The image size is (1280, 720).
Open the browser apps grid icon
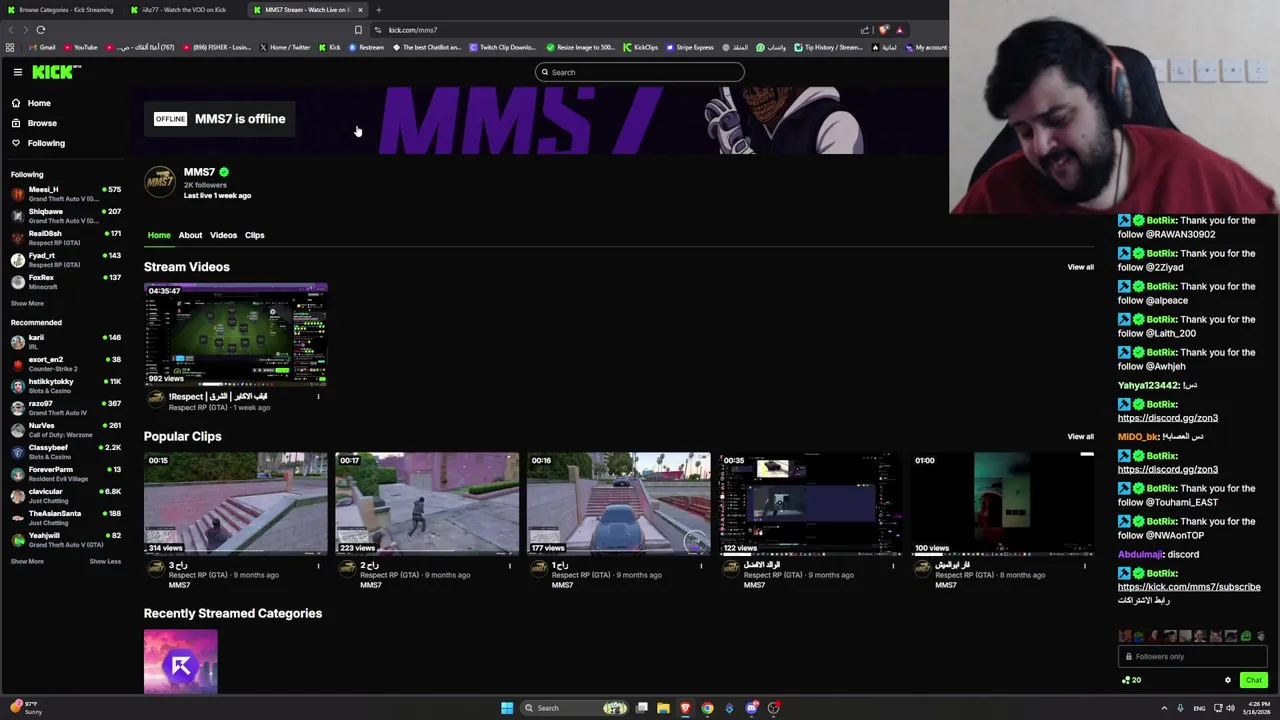[x=10, y=47]
